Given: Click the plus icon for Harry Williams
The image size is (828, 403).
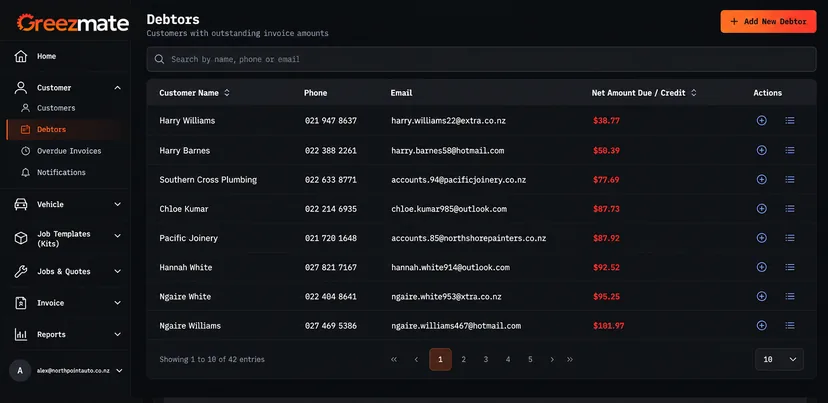Looking at the screenshot, I should 761,120.
